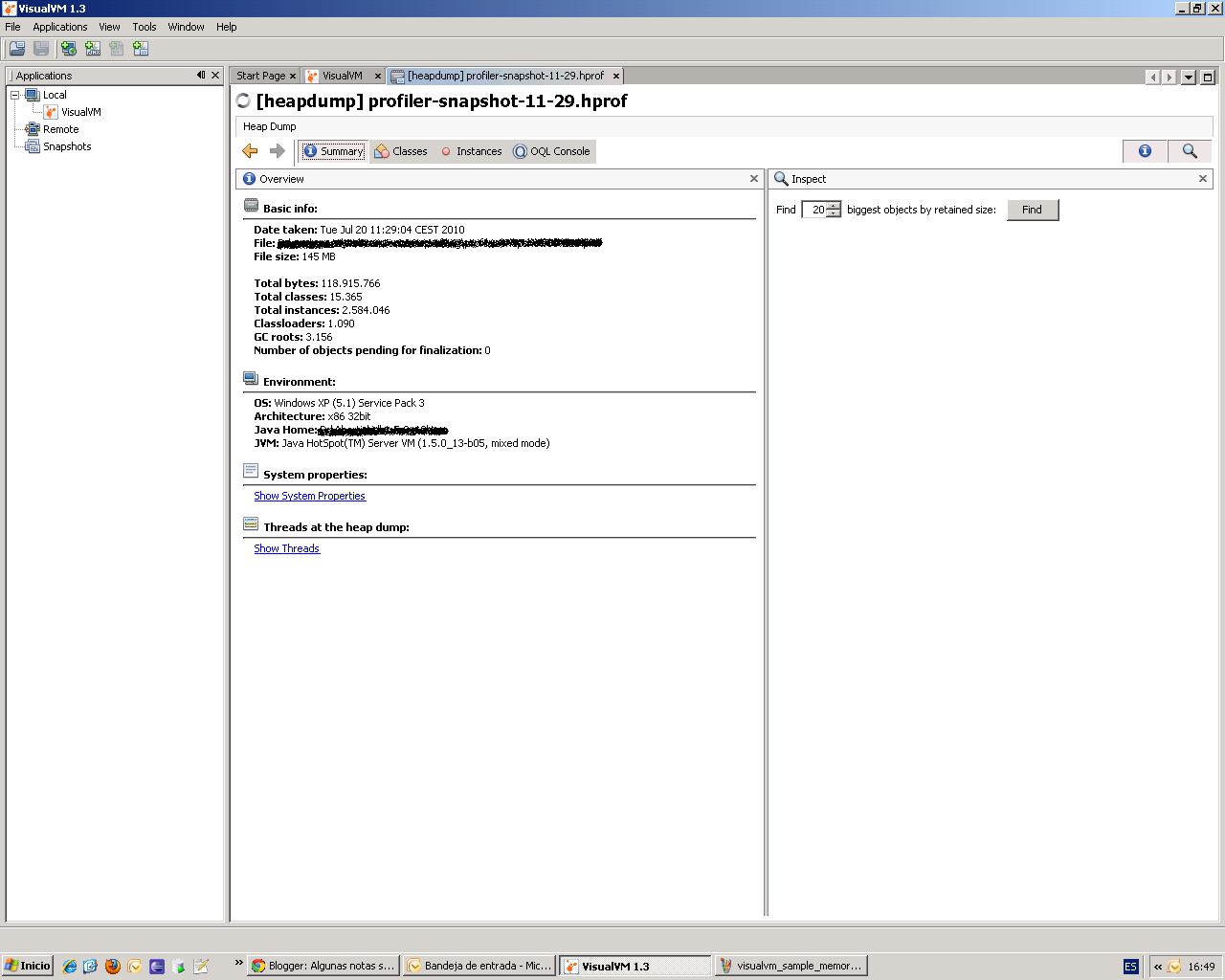Select the Summary view button
This screenshot has height=980, width=1225.
[333, 151]
